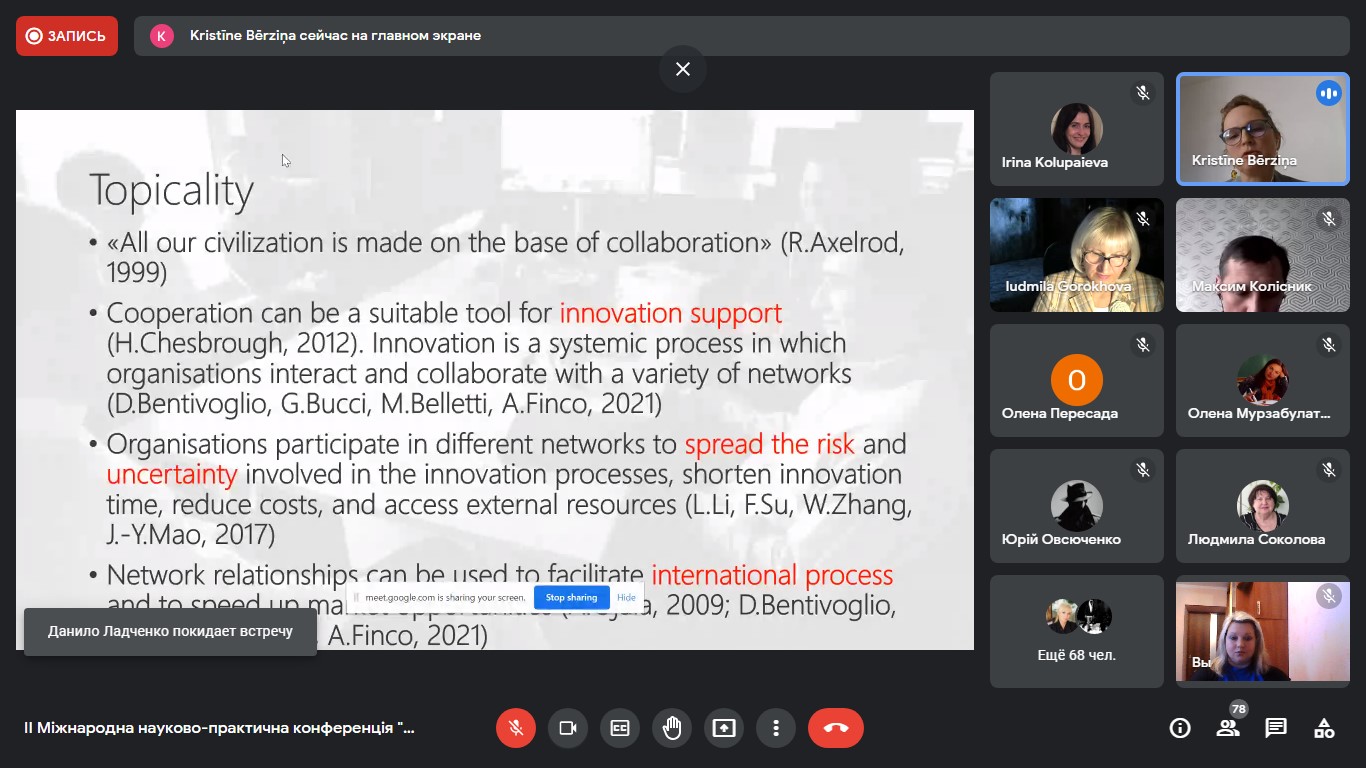
Task: Click the red ЗАПИСЬ recording indicator
Action: [x=67, y=36]
